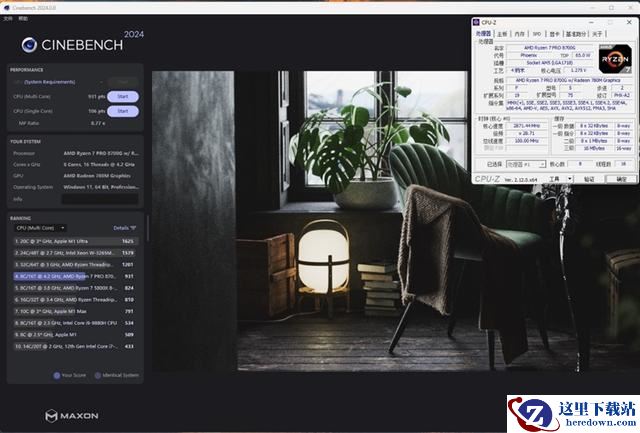This screenshot has height=433, width=640.
Task: Click the Ryzen 7 logo in CPU-Z
Action: pos(615,59)
